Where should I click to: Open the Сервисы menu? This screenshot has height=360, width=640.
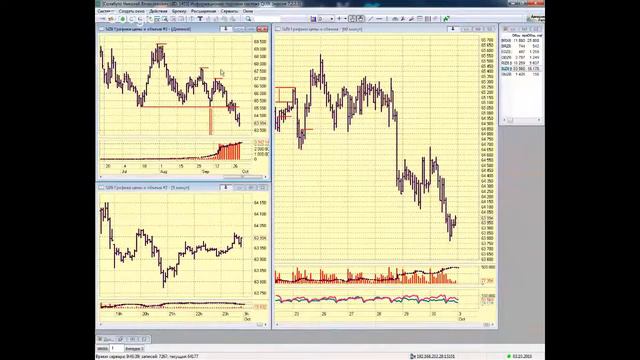229,11
